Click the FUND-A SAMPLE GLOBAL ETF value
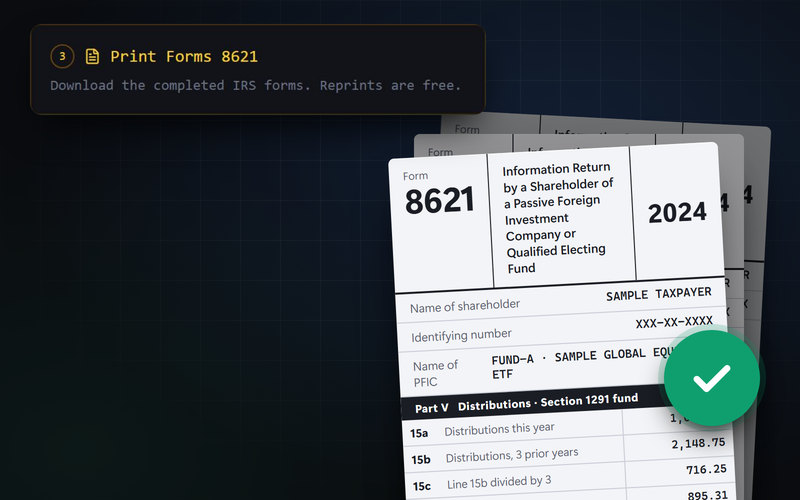This screenshot has width=800, height=500. [582, 364]
